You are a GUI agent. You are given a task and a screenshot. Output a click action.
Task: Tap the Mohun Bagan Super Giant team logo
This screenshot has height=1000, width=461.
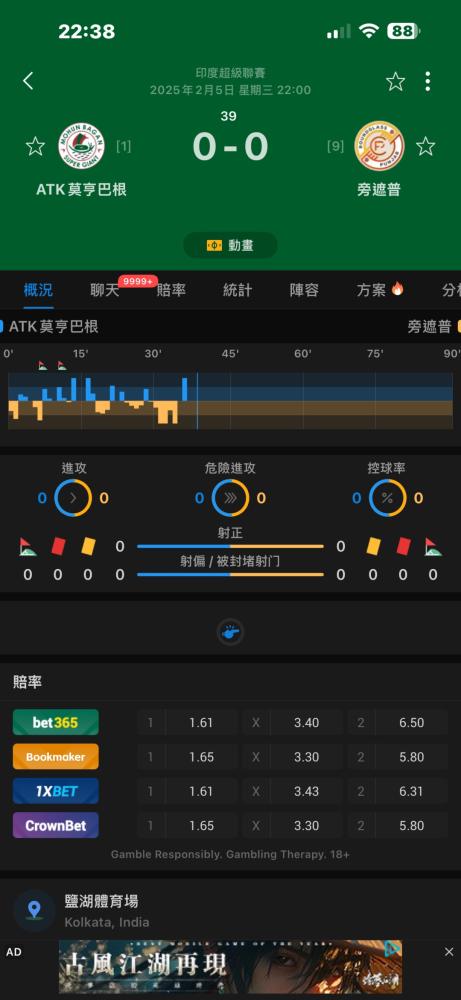[81, 146]
